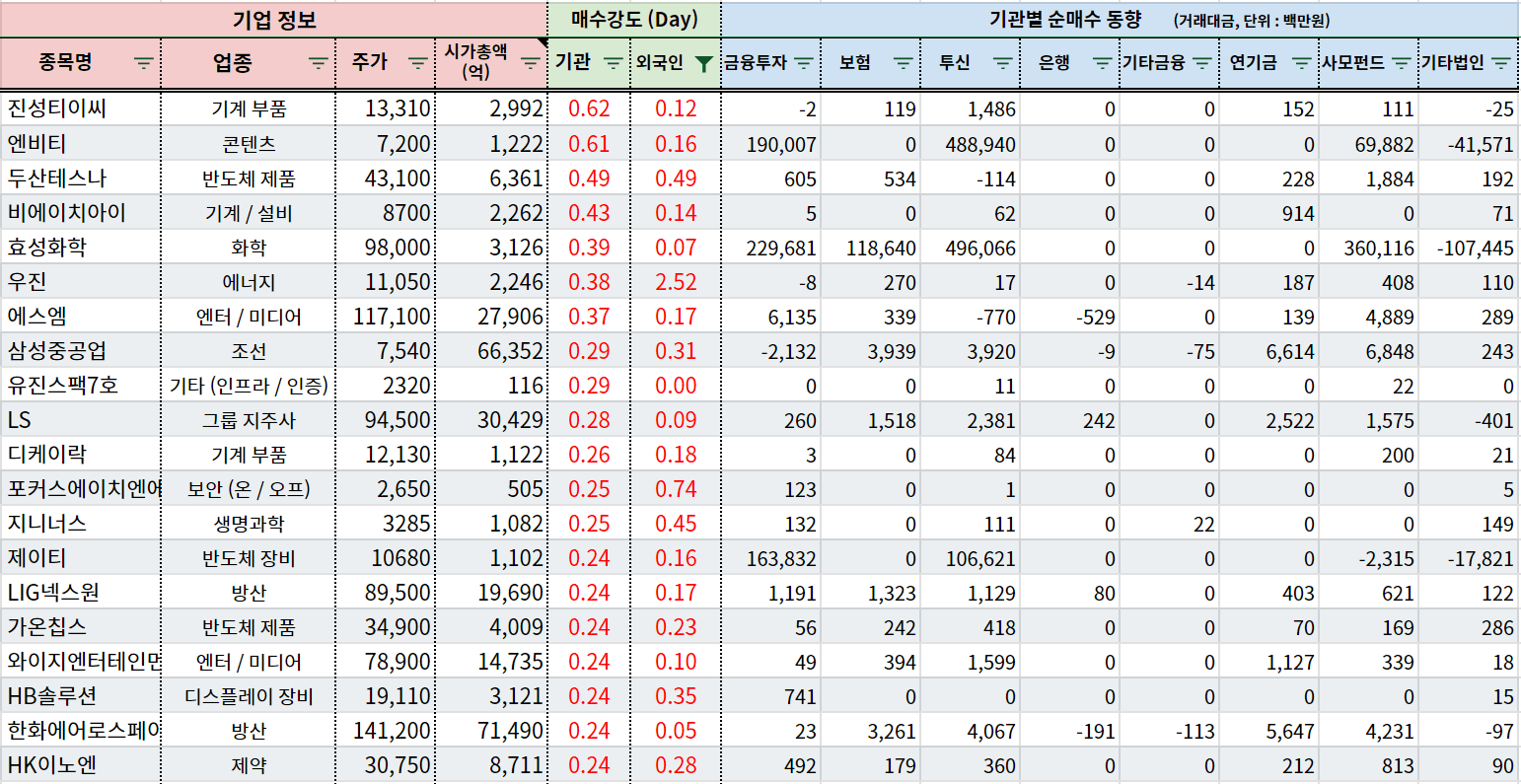Image resolution: width=1521 pixels, height=784 pixels.
Task: Select the 지니너스 stock name cell
Action: pos(81,523)
